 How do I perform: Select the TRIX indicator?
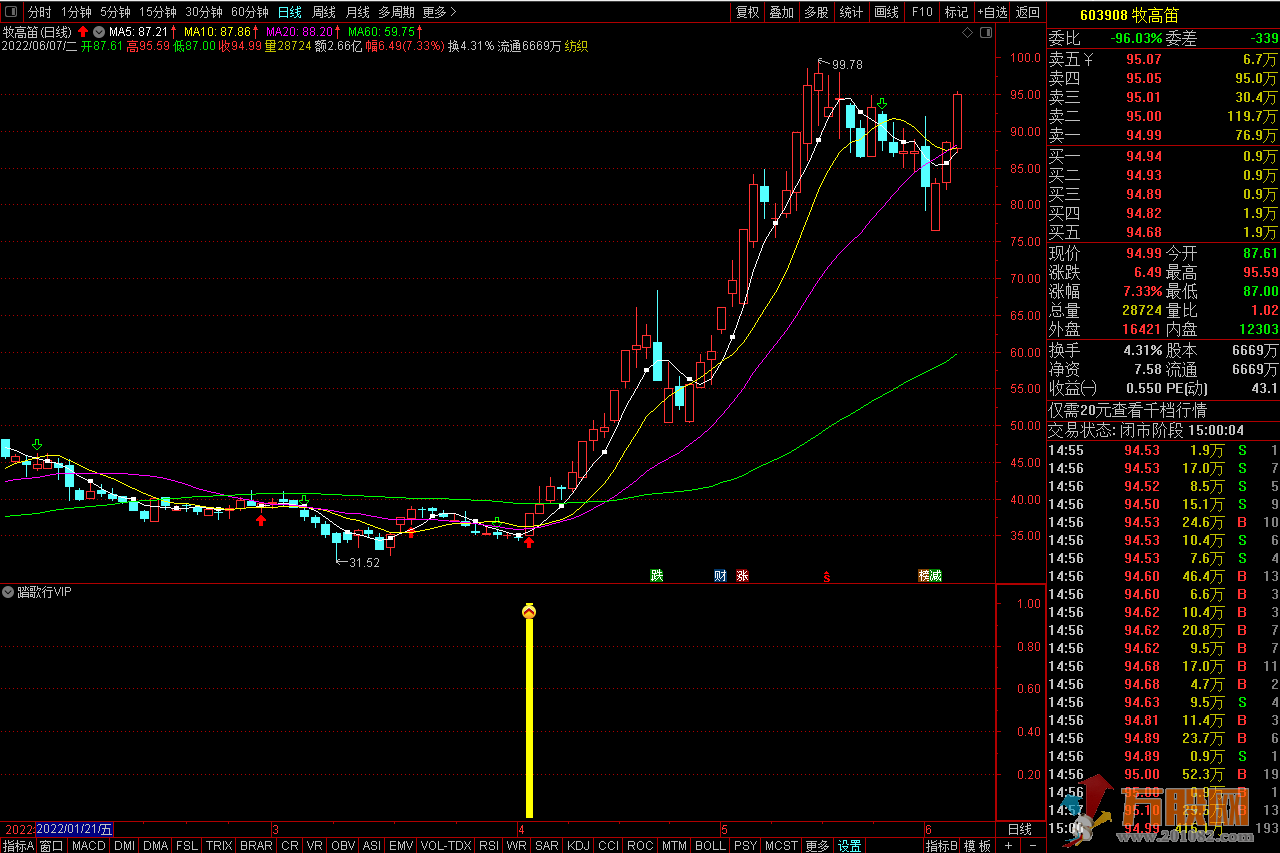pos(219,845)
